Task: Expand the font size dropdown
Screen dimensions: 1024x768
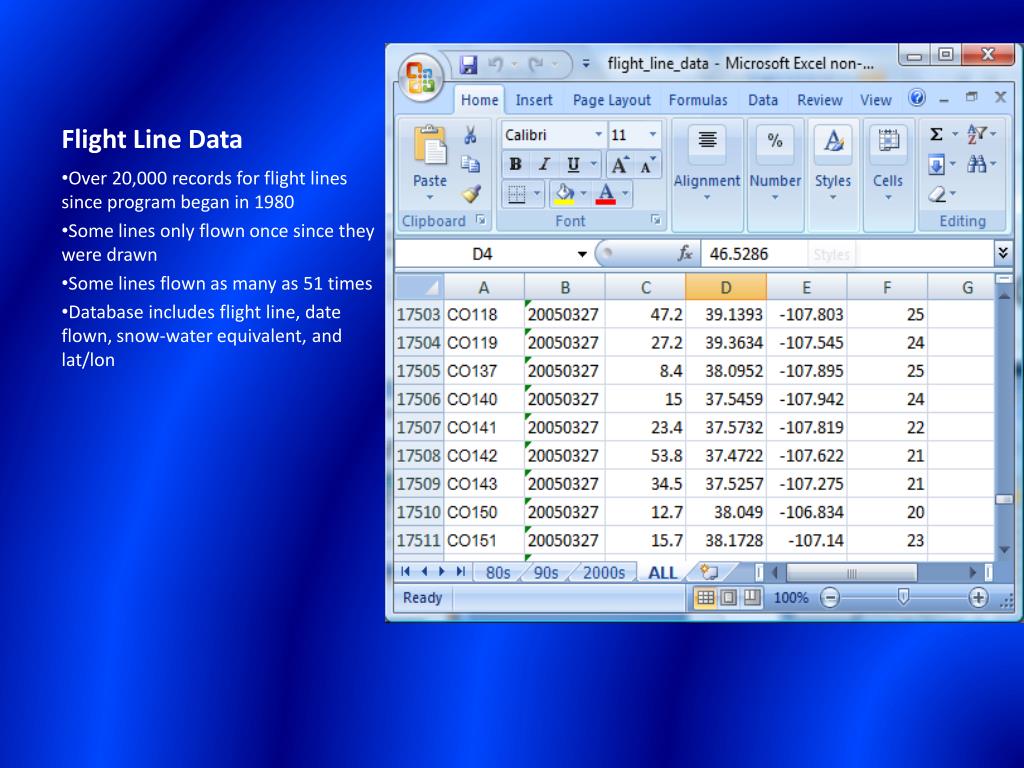Action: [x=652, y=135]
